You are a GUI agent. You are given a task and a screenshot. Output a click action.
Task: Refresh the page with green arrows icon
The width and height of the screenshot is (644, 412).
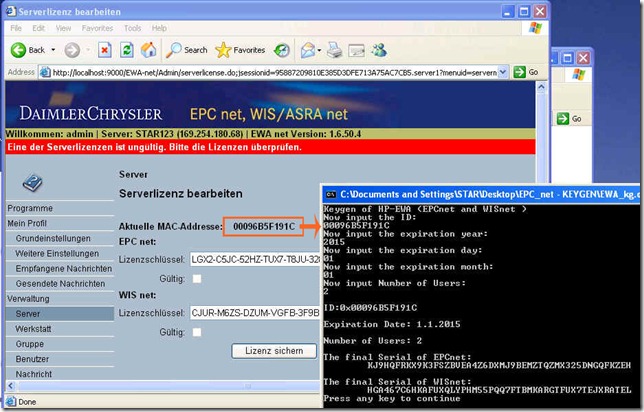127,50
